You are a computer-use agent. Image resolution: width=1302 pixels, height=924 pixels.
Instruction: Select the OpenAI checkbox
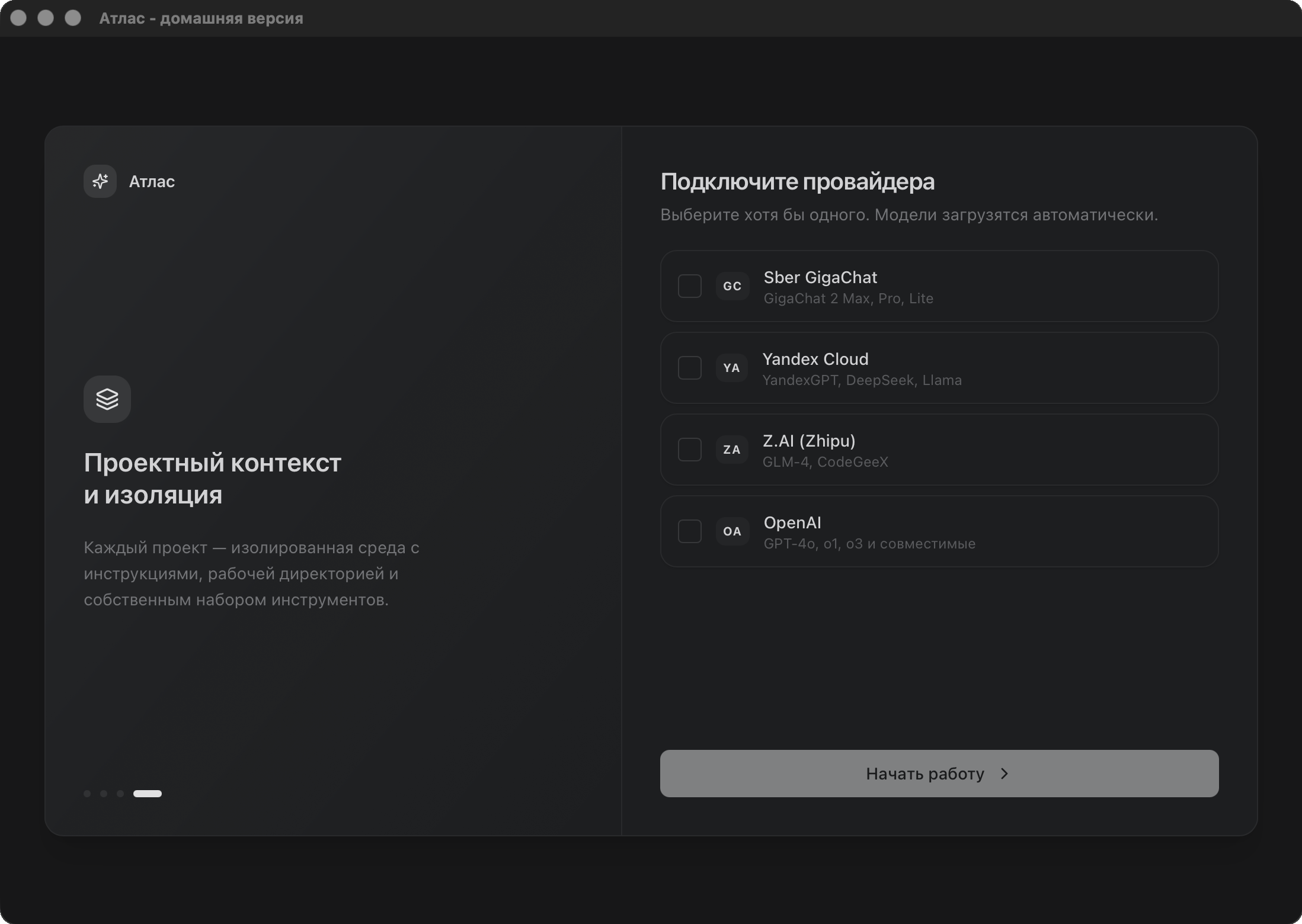point(690,531)
